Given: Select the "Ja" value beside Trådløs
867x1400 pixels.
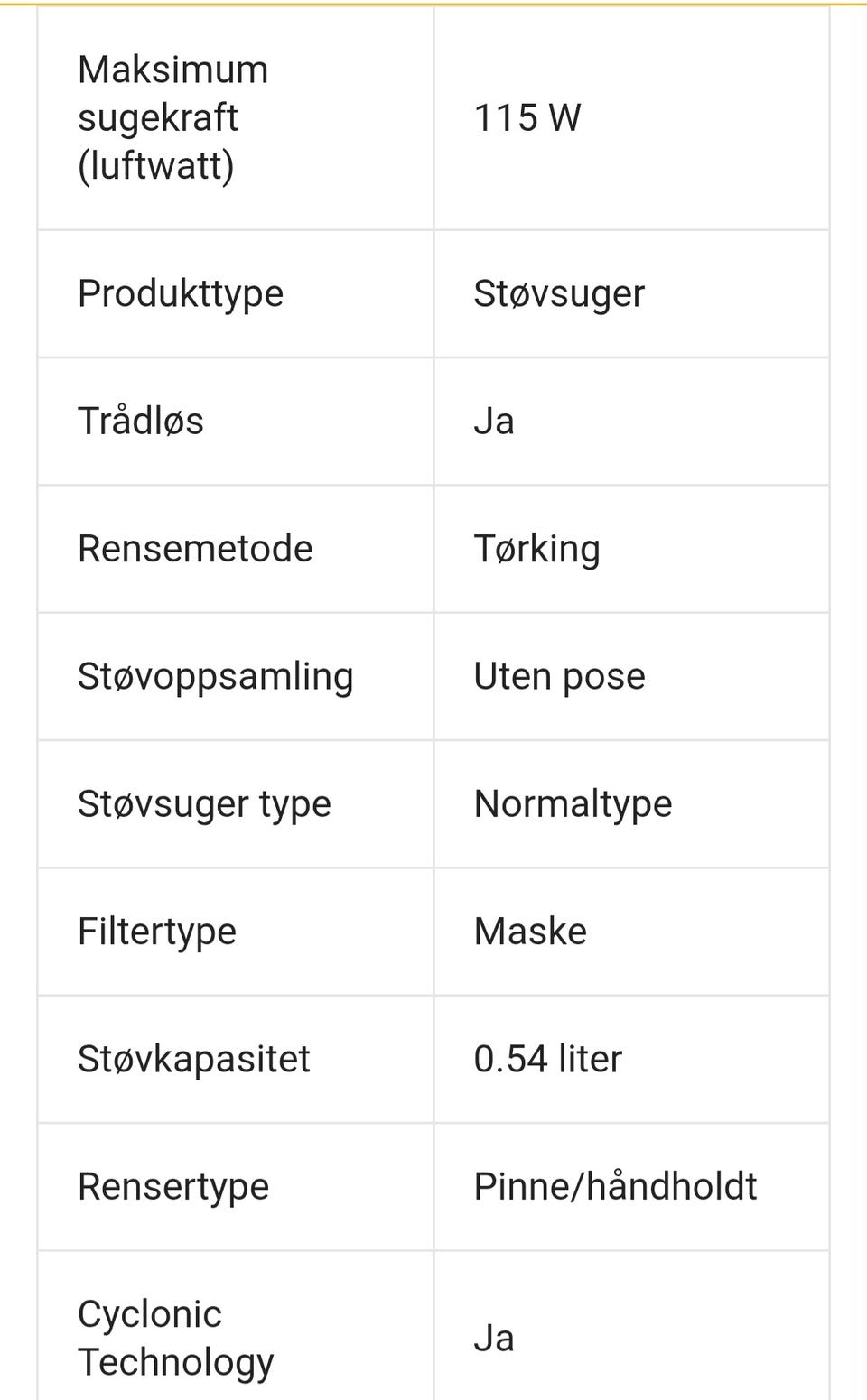Looking at the screenshot, I should point(494,422).
